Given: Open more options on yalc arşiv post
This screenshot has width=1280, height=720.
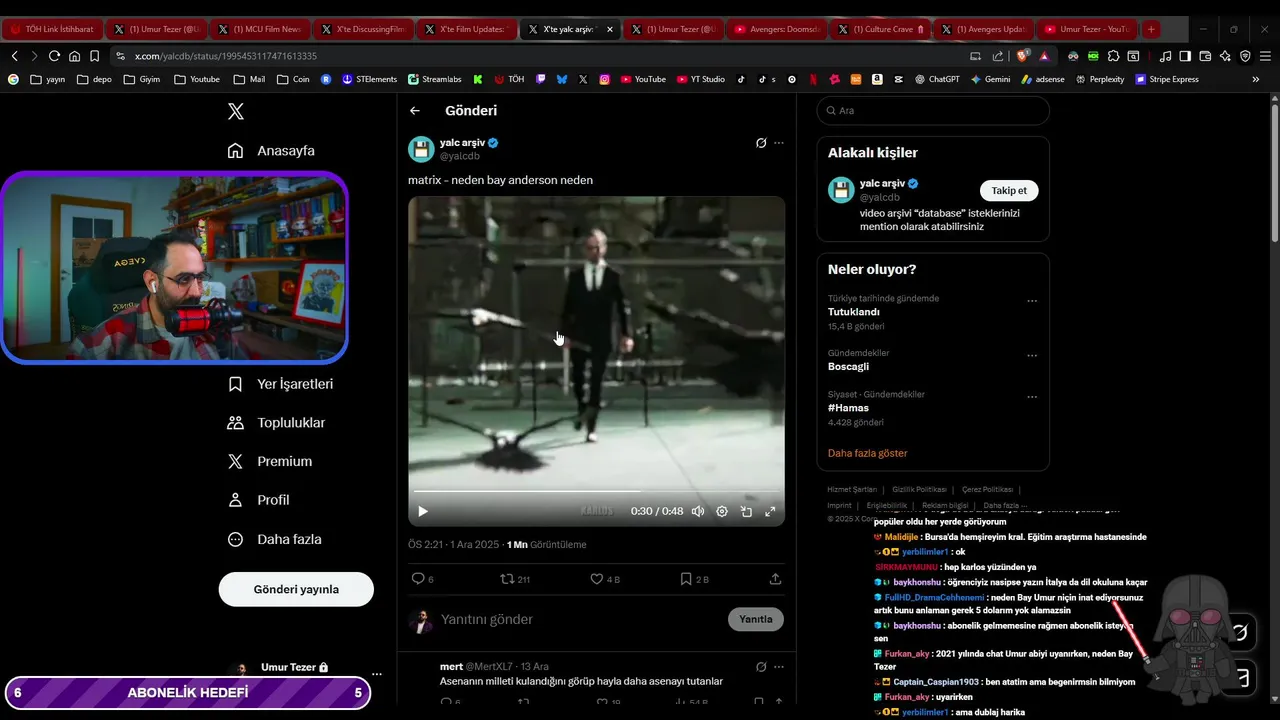Looking at the screenshot, I should [779, 143].
